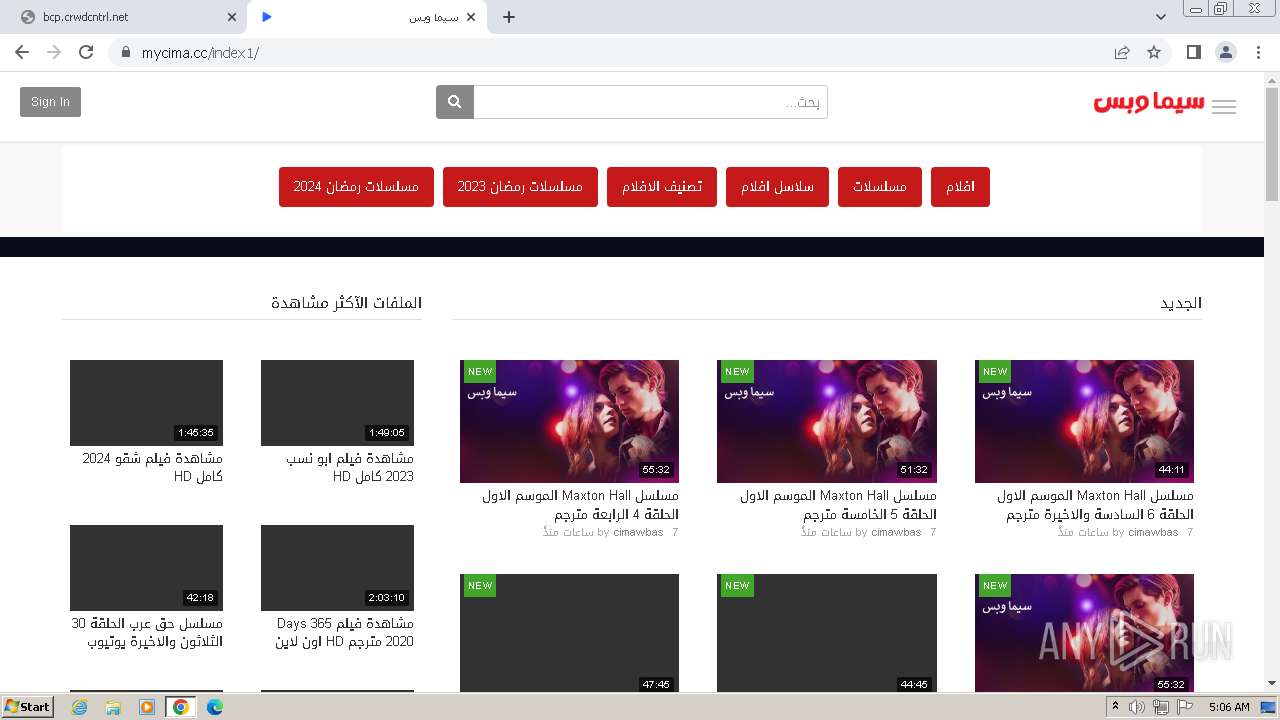This screenshot has width=1280, height=720.
Task: Open second-row thumbnail with 44:45 duration
Action: click(827, 633)
